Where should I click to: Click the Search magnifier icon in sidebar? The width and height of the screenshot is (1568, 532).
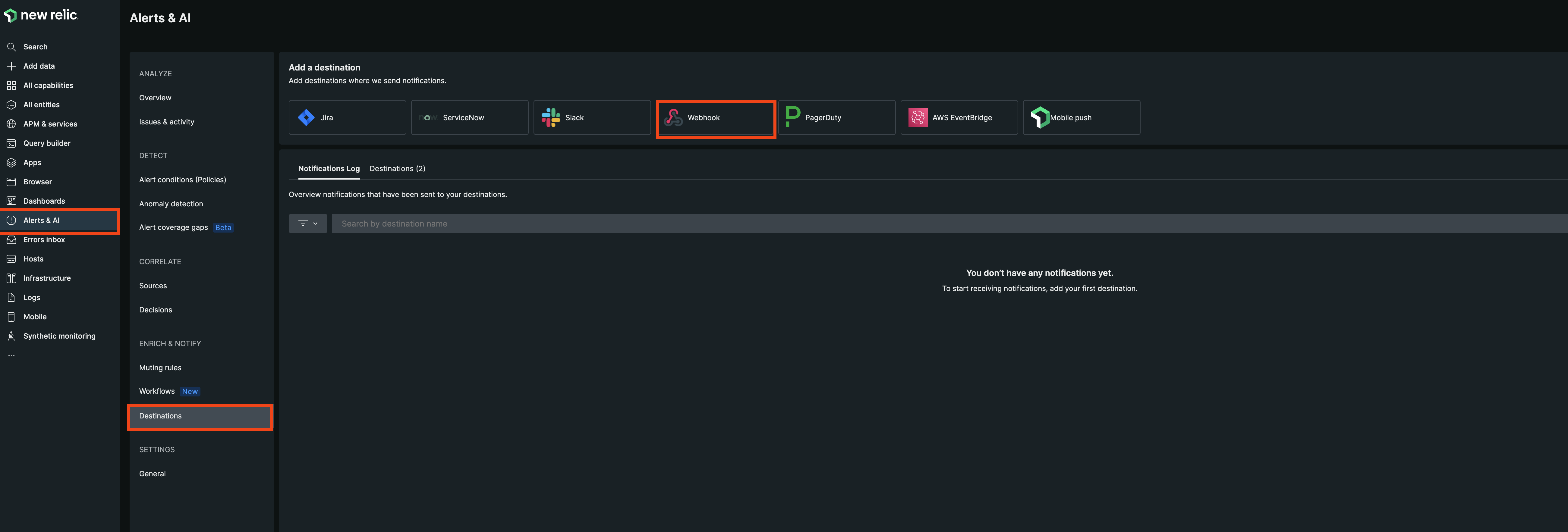click(11, 47)
